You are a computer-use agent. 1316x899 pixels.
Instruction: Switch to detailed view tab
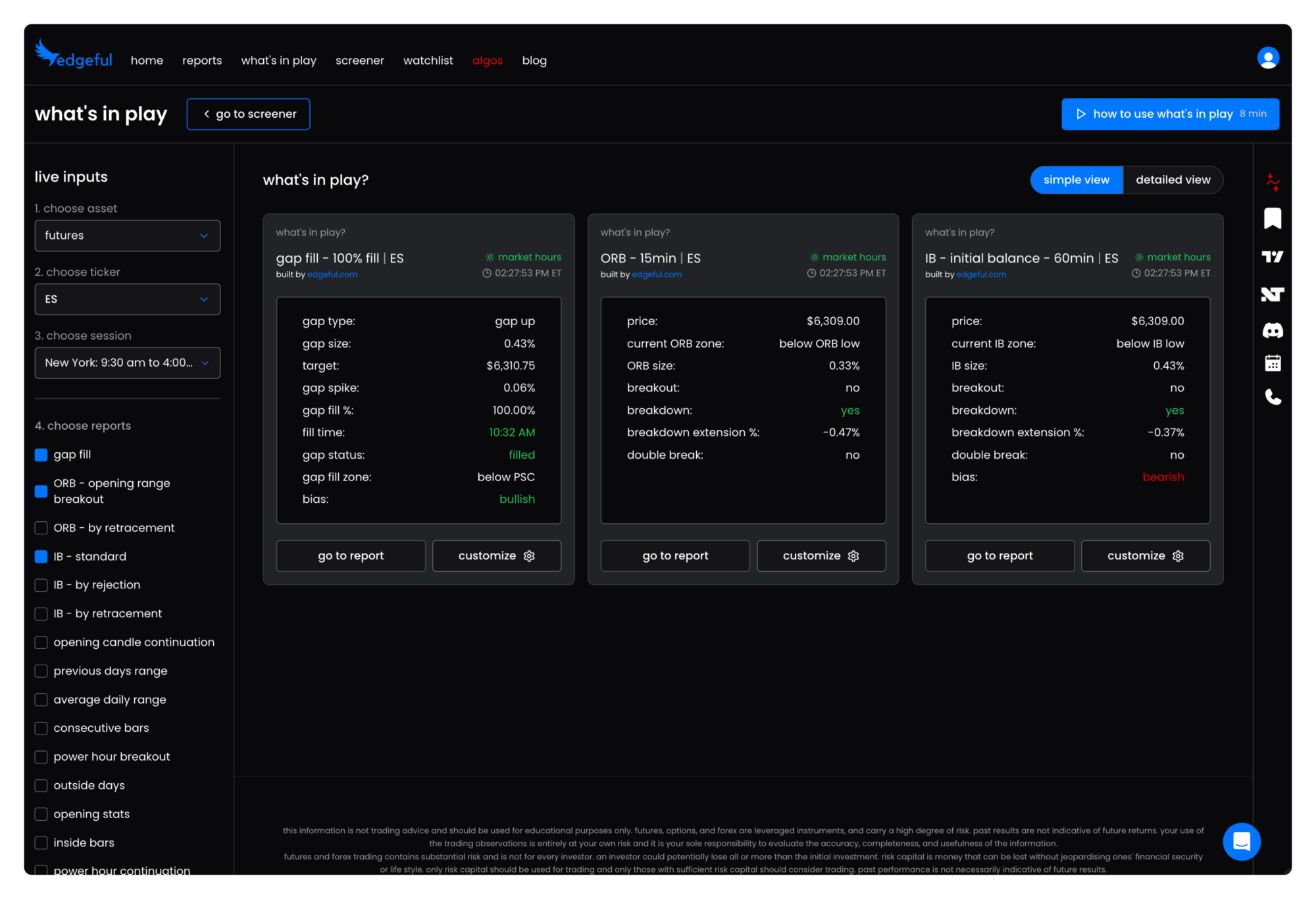1173,180
